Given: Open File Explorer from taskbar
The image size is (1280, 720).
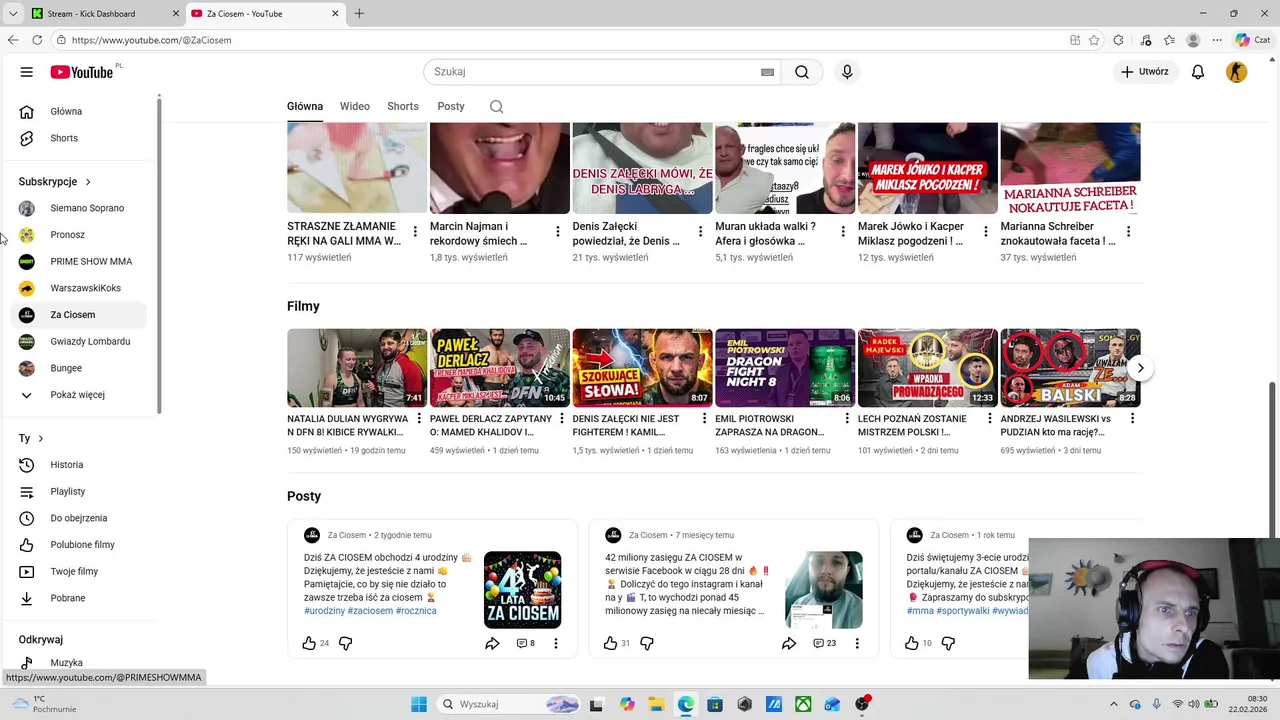Looking at the screenshot, I should (656, 704).
